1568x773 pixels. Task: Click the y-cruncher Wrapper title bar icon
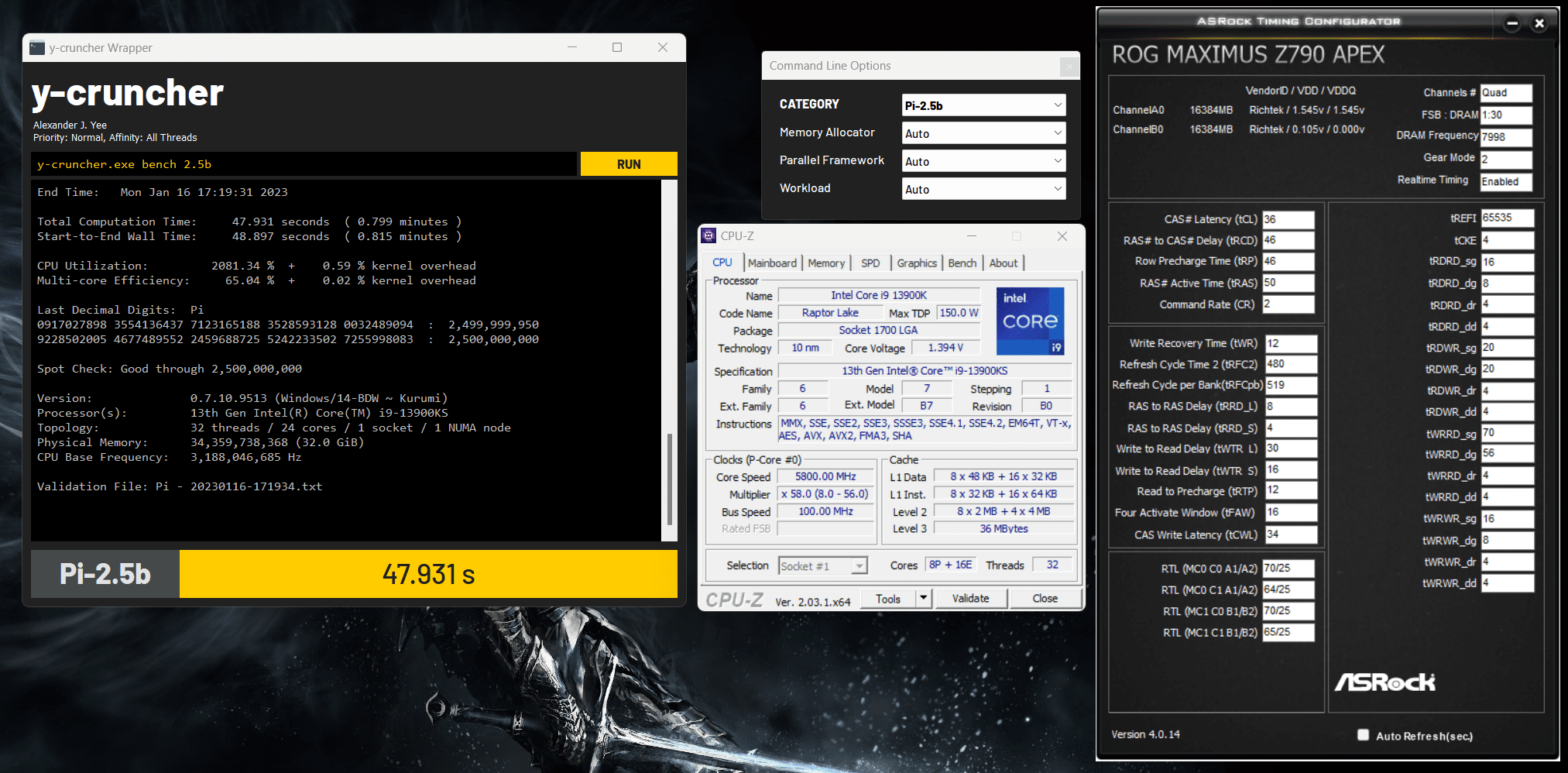(37, 48)
